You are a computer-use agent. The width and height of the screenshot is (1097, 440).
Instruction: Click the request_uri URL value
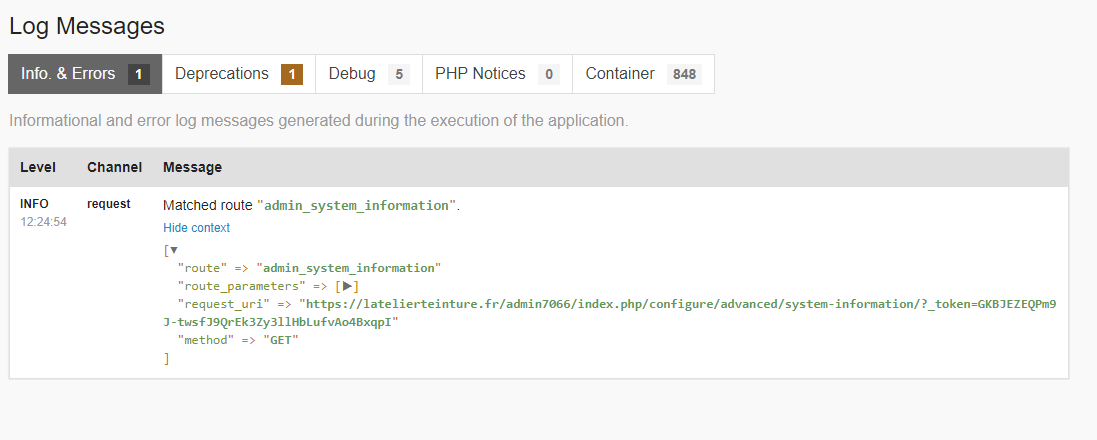[x=609, y=313]
